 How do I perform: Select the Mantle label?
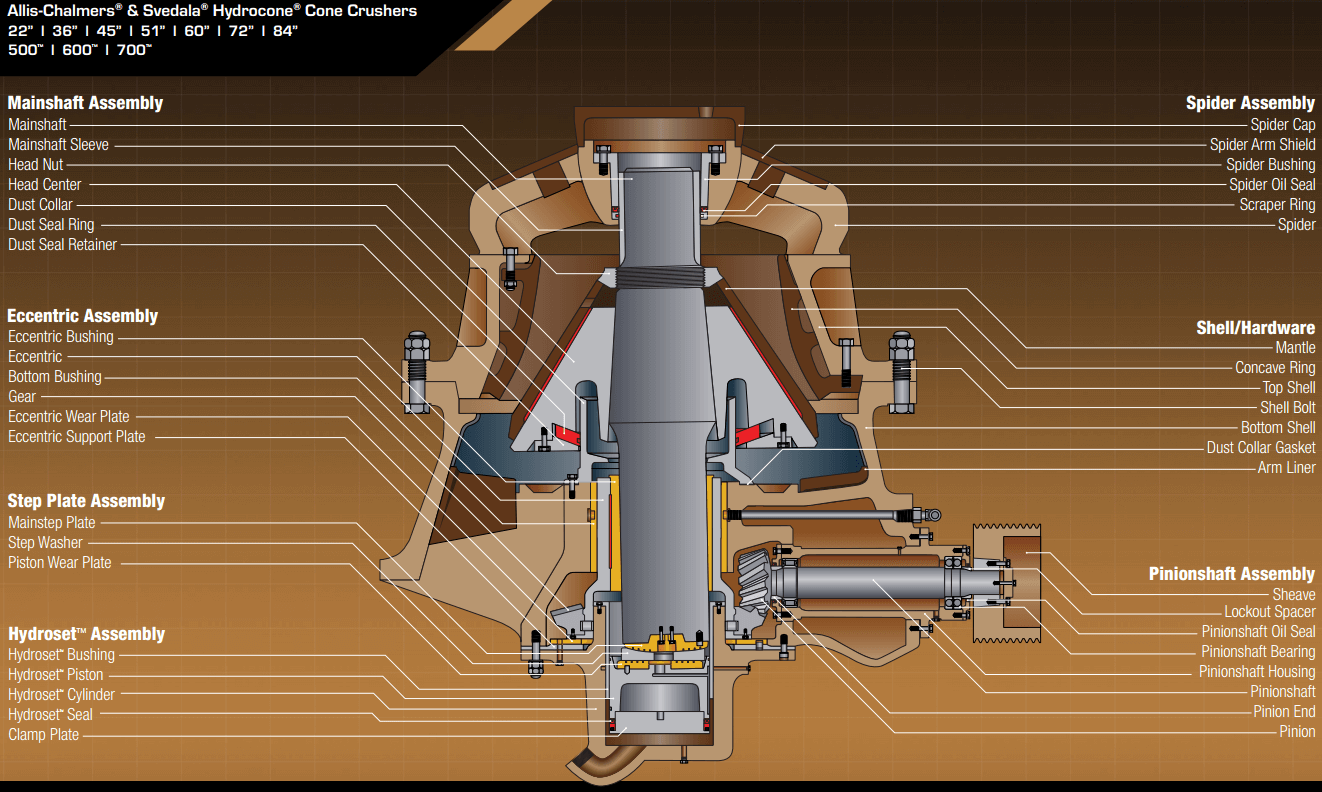(1295, 348)
